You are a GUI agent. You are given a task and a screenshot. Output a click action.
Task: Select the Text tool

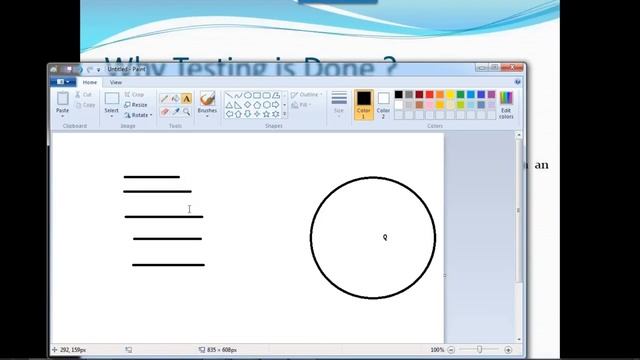(x=187, y=98)
